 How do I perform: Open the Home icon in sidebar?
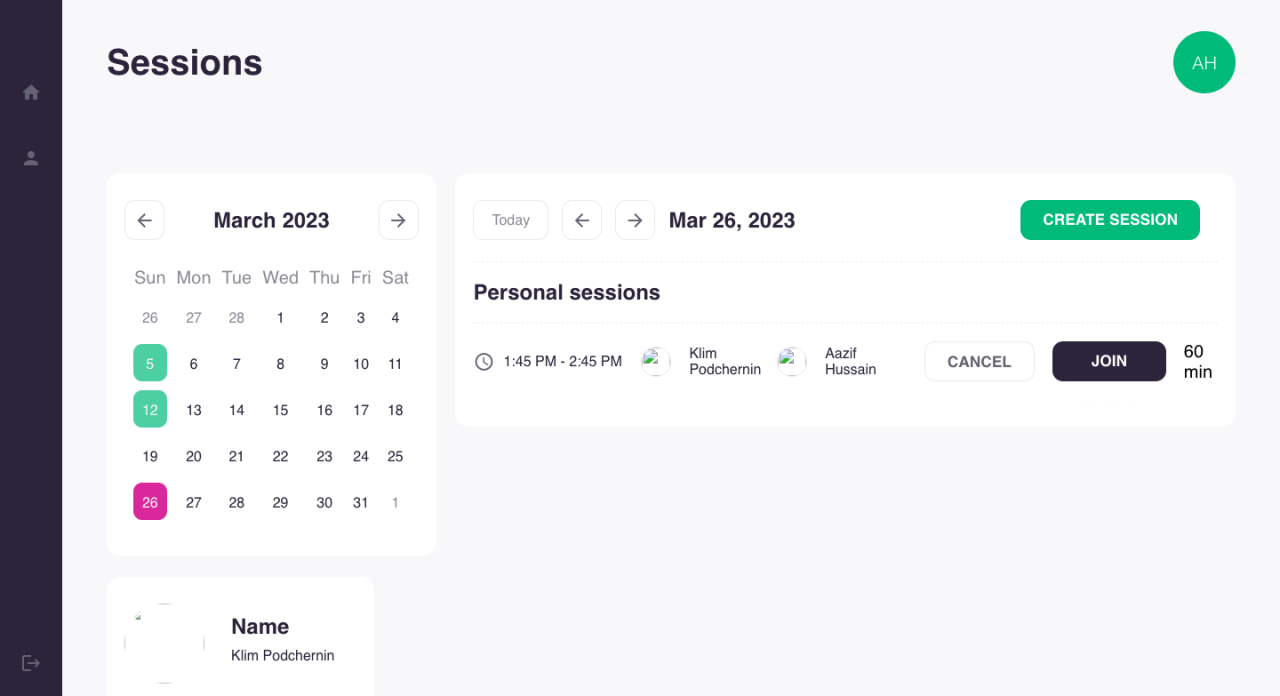31,92
